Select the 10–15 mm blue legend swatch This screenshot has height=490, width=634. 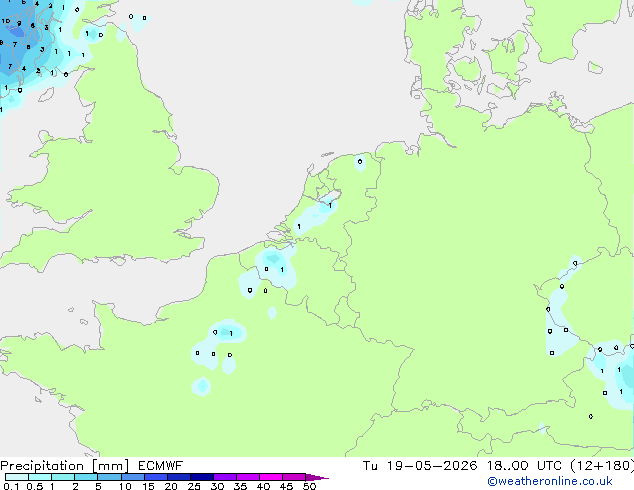click(x=133, y=477)
